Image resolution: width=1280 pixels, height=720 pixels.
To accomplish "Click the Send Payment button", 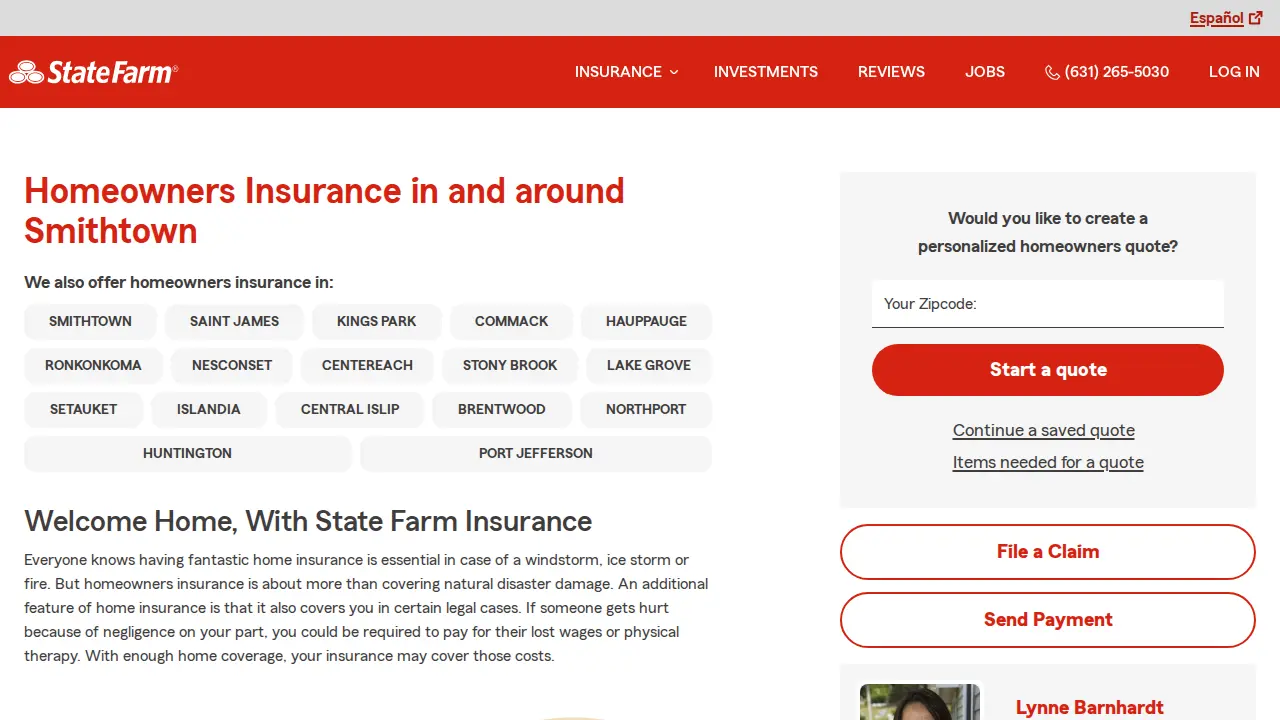I will [x=1048, y=620].
